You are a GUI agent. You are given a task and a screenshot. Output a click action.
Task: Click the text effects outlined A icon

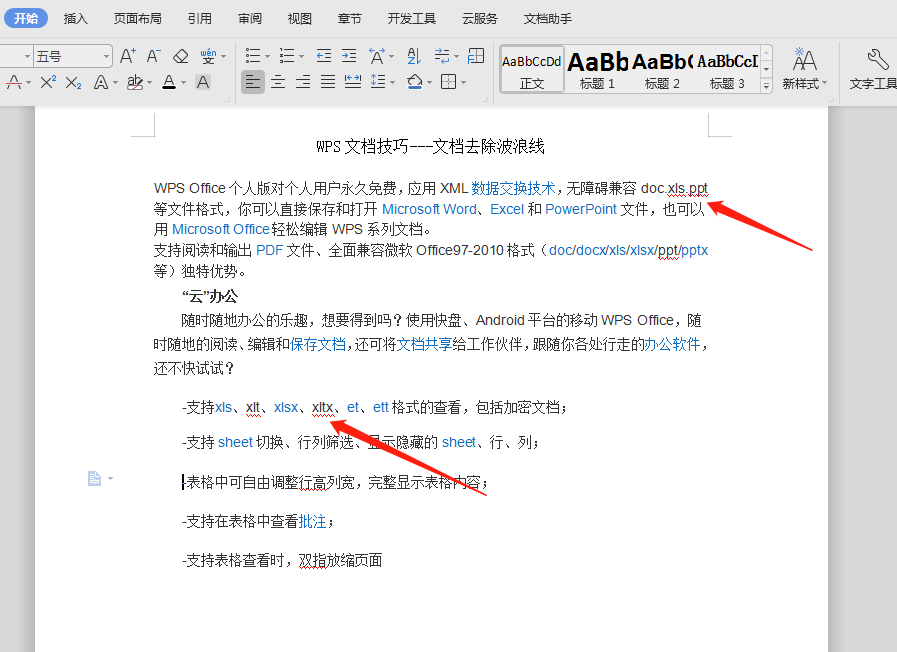(101, 82)
